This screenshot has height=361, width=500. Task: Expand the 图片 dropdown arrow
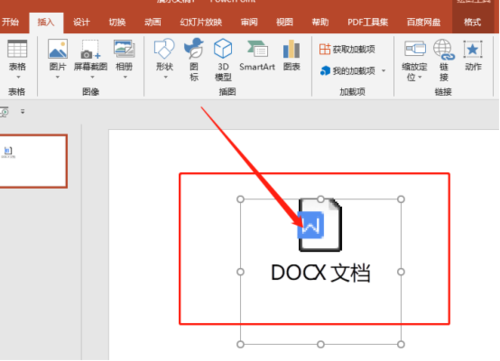coord(58,77)
